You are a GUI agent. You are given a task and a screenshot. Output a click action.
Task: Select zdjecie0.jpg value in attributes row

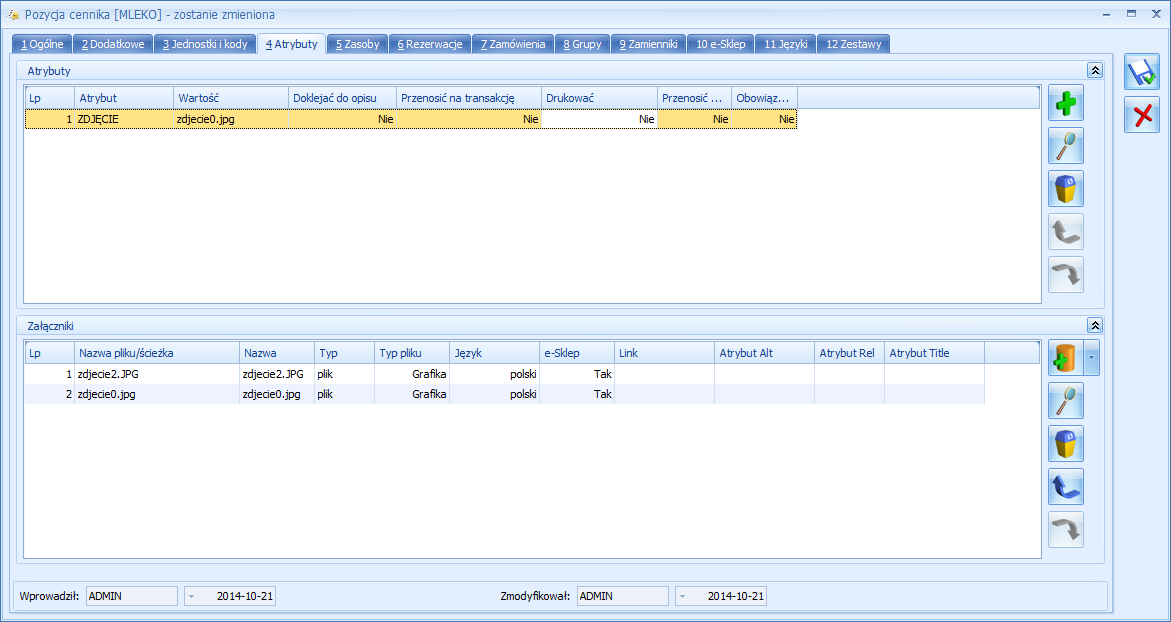tap(231, 119)
